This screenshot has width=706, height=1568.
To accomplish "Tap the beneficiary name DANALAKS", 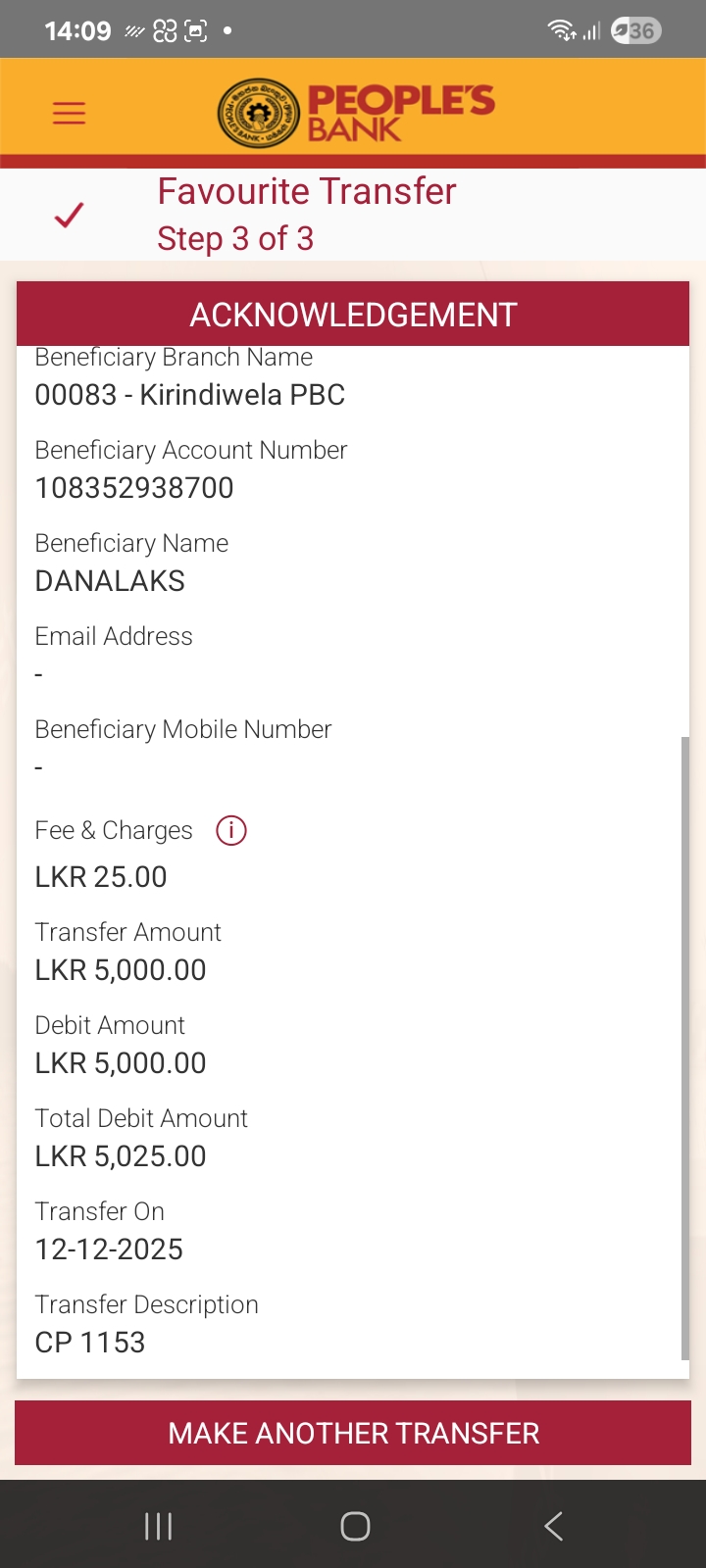I will pos(110,581).
